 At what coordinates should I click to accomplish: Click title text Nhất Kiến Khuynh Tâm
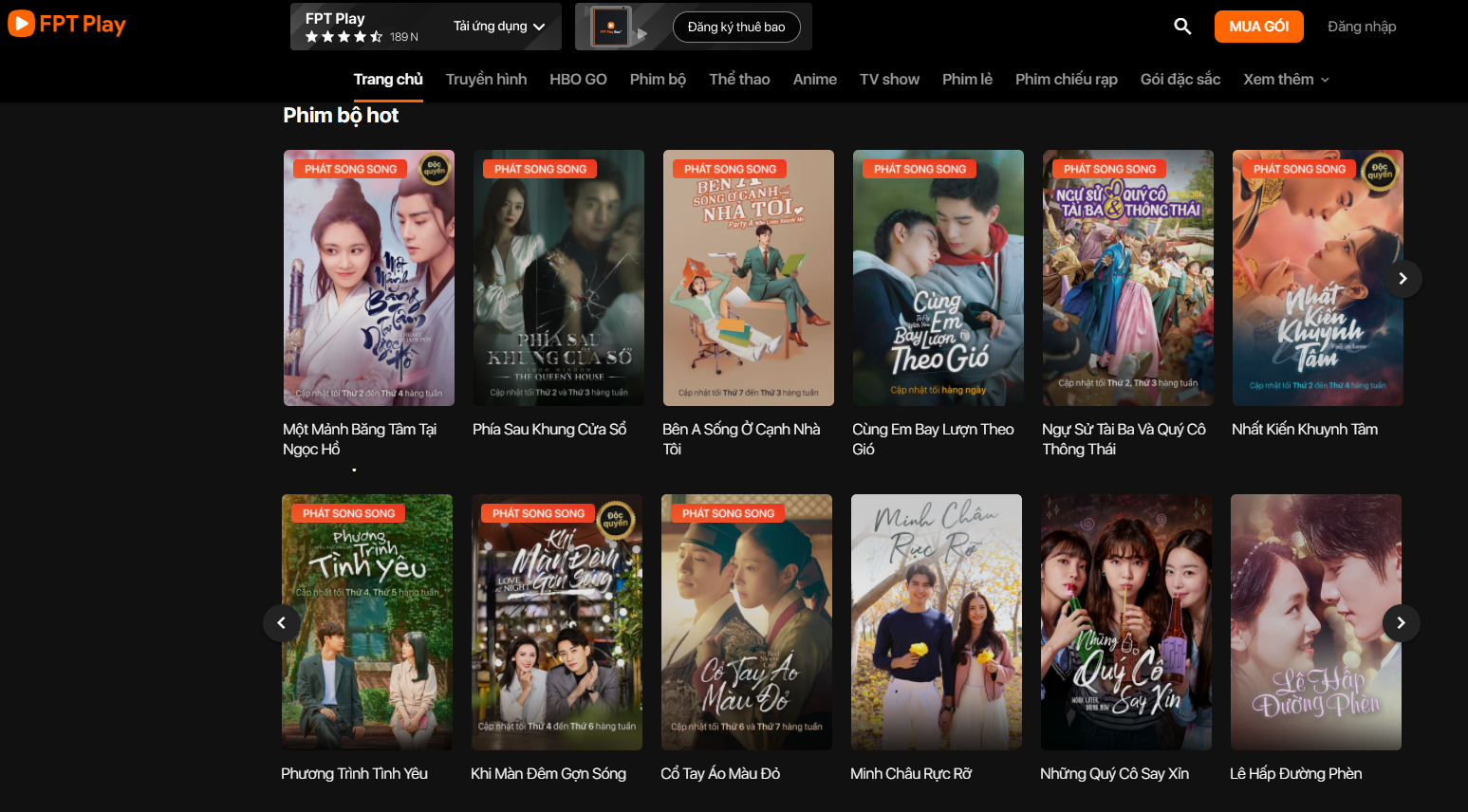click(1305, 430)
